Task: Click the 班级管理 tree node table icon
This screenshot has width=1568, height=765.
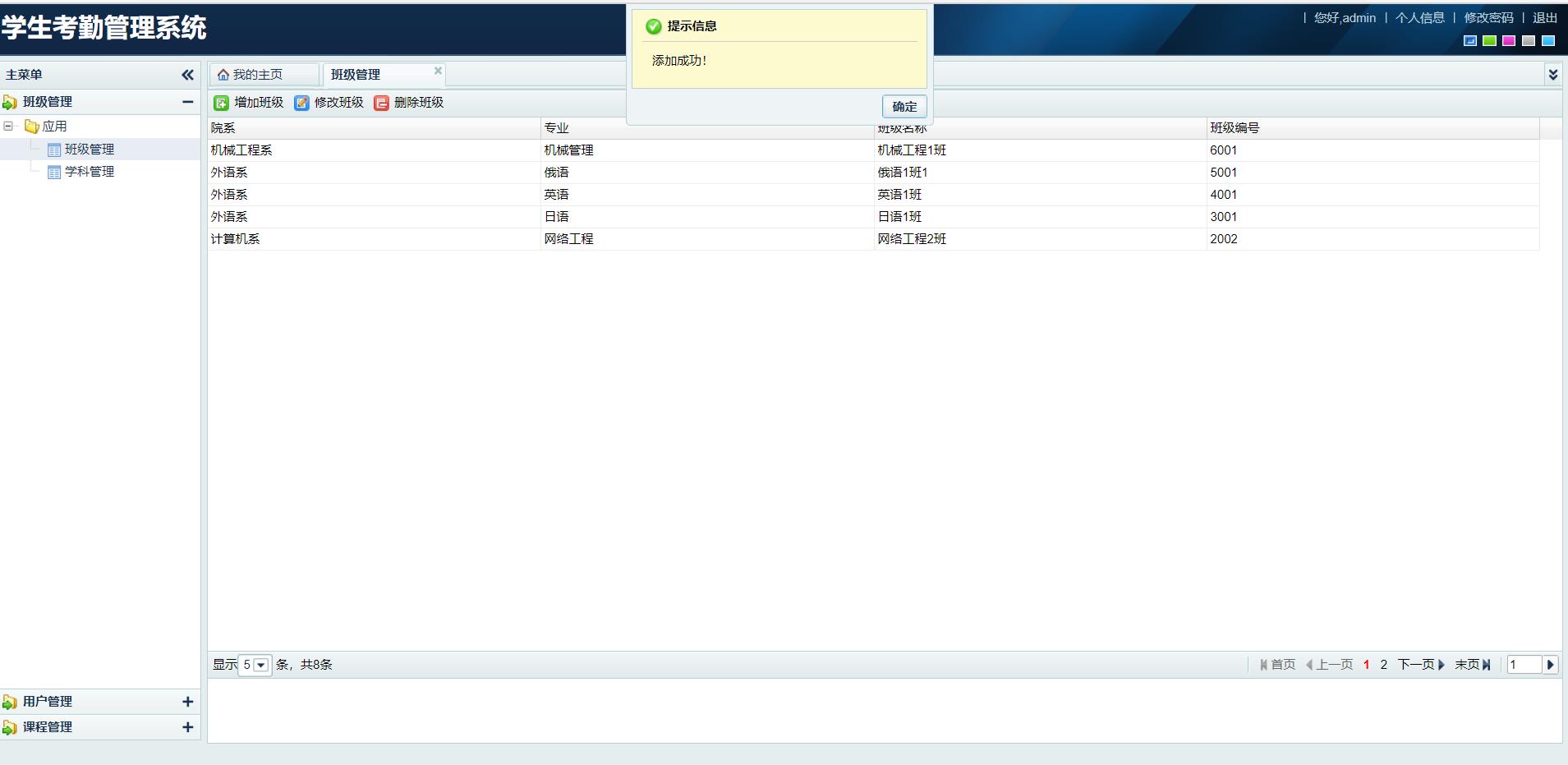Action: 54,150
